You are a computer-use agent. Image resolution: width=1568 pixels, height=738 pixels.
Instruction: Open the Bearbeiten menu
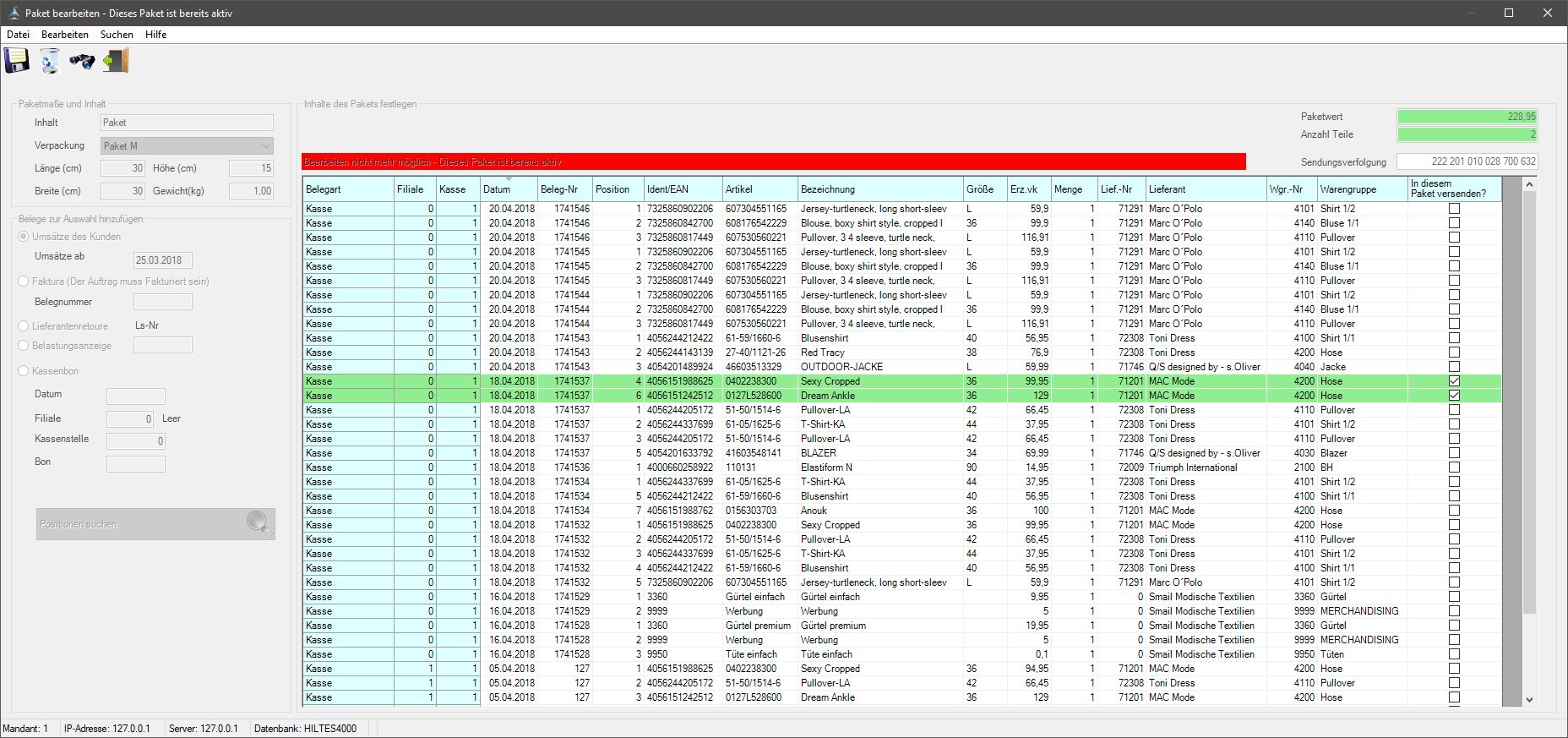[65, 35]
